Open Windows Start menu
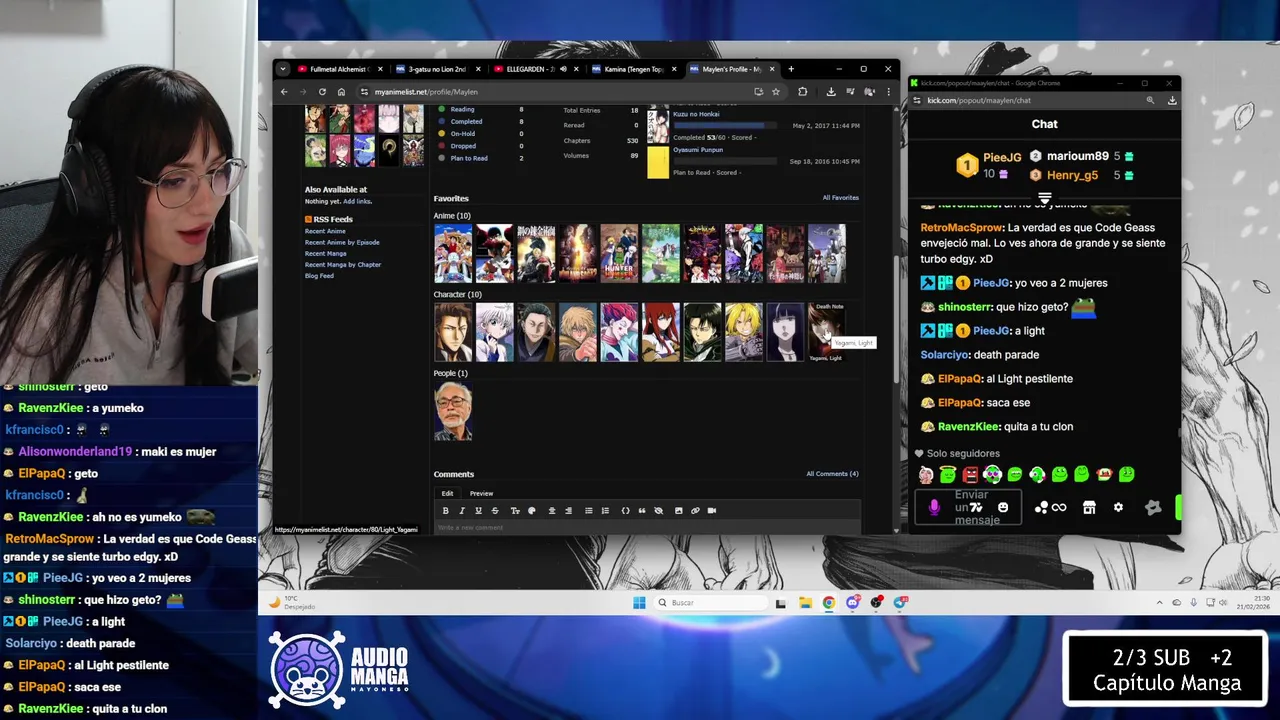The width and height of the screenshot is (1280, 720). [639, 602]
